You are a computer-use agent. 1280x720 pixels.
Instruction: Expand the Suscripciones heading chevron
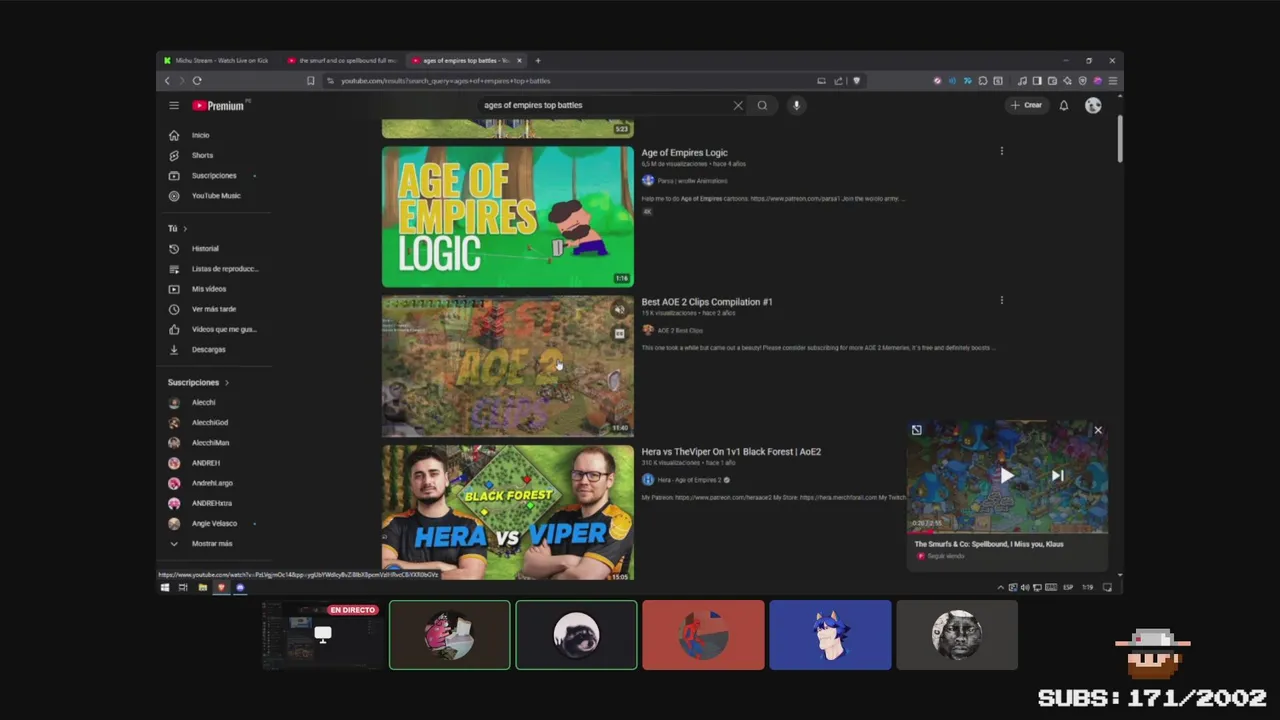227,382
